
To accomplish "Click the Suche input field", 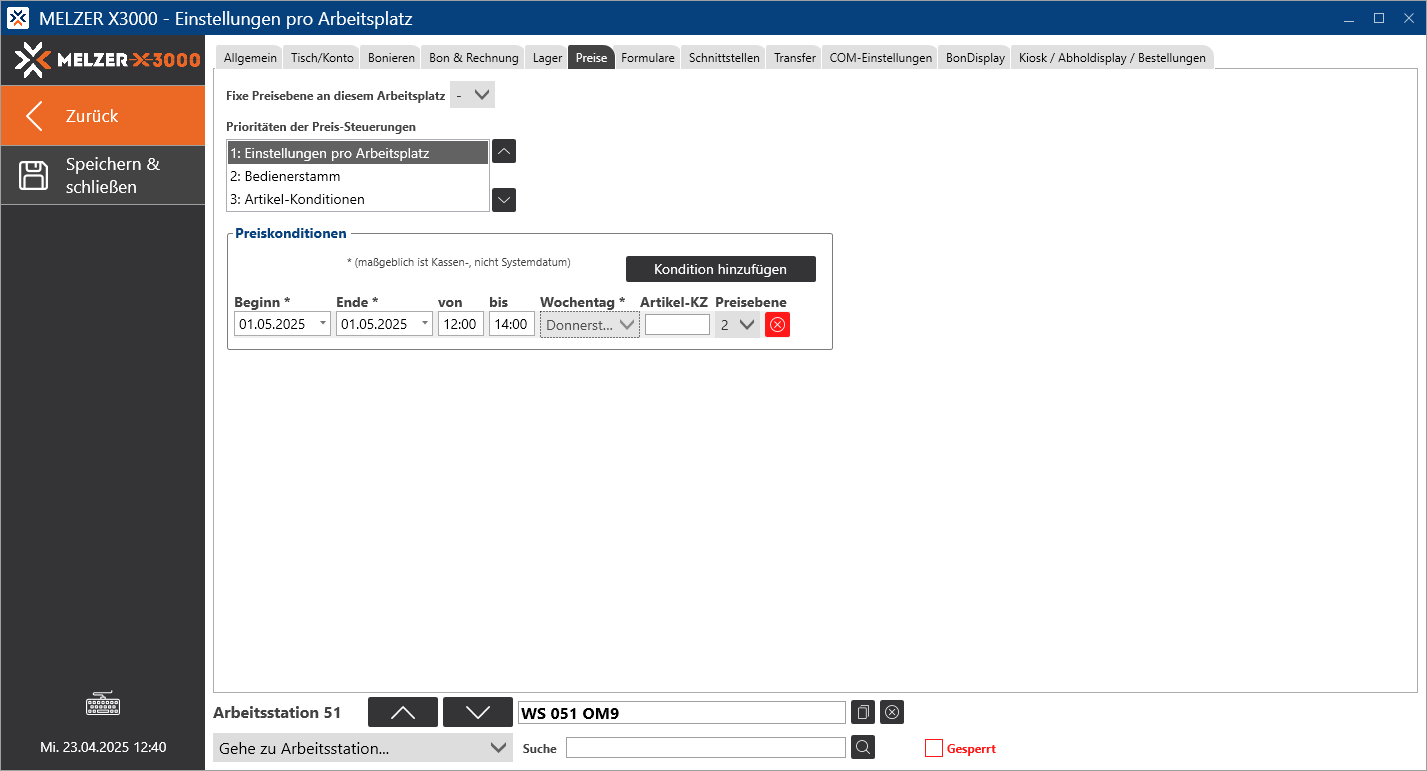I will [706, 748].
